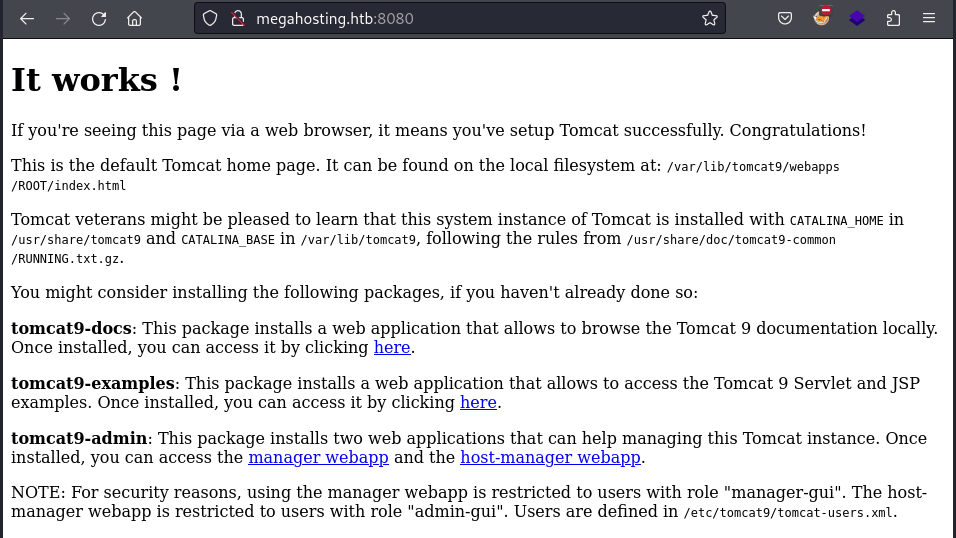Click the bold tomcat9-admin package name
The width and height of the screenshot is (956, 538).
tap(80, 438)
